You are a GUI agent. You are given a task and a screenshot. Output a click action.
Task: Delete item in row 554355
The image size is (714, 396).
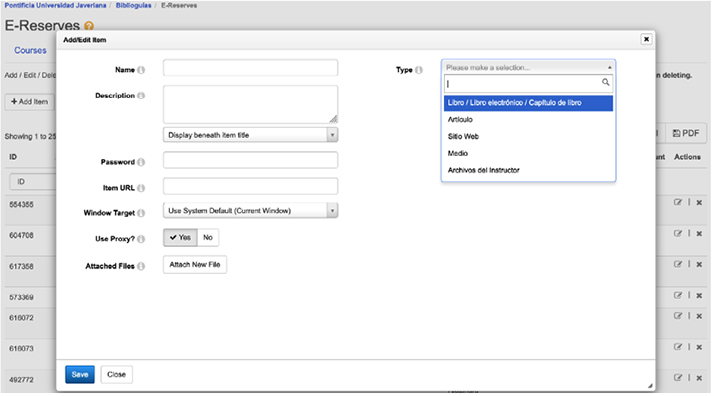pos(699,203)
